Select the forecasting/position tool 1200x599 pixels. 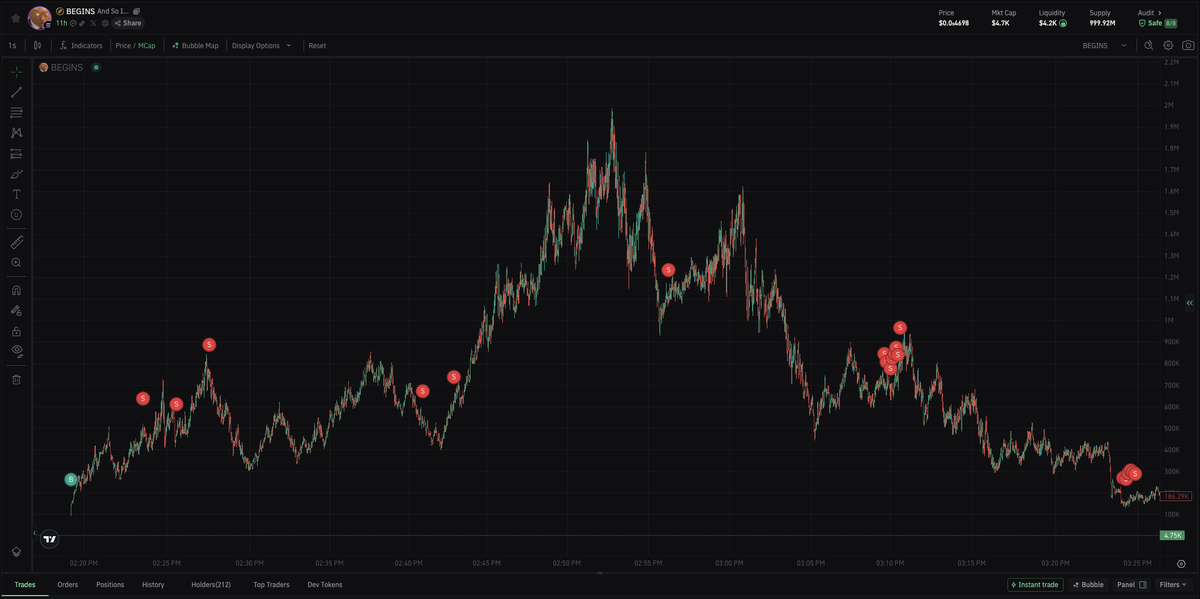[x=16, y=153]
